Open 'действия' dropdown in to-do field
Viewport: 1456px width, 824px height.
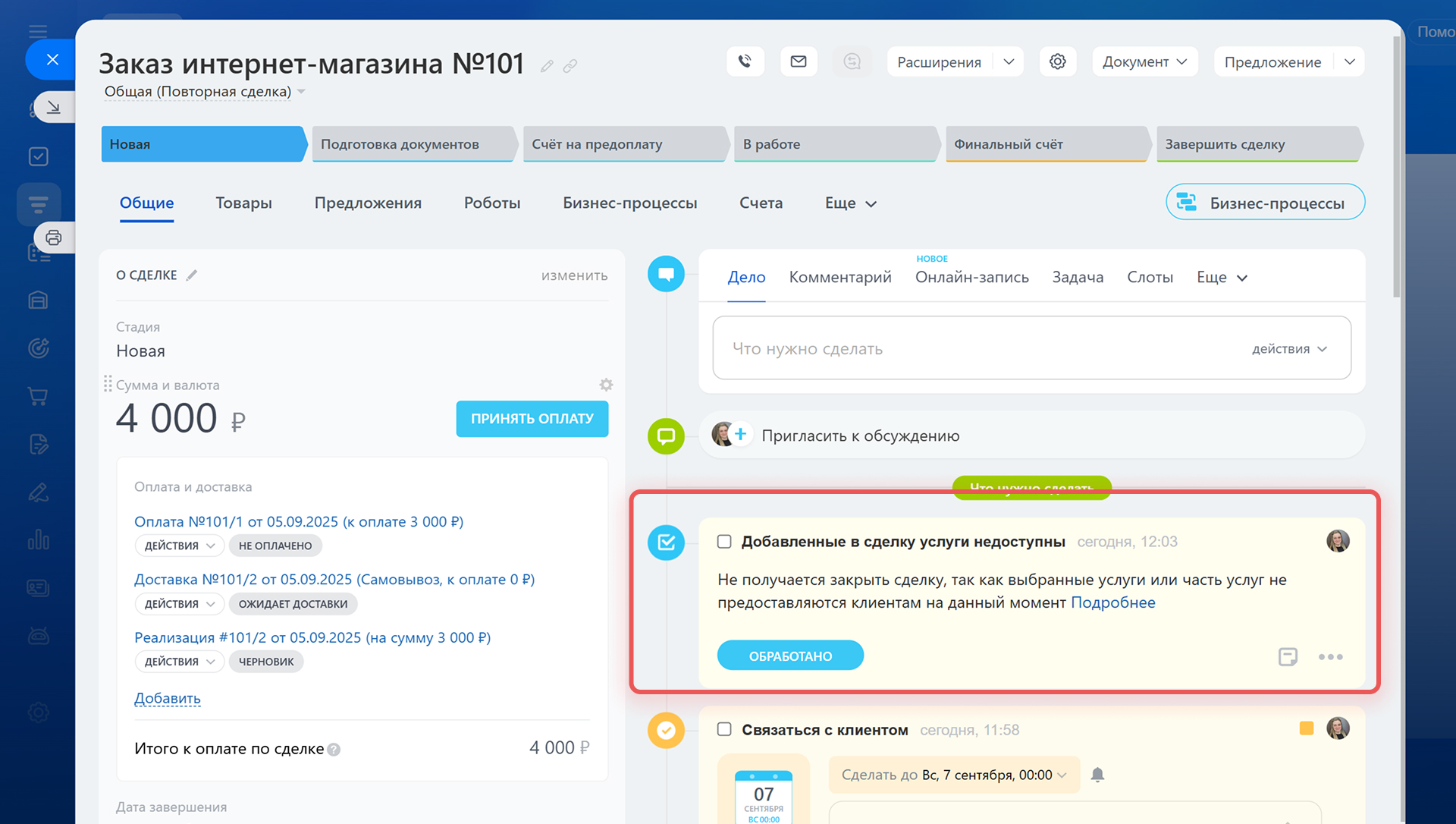point(1289,349)
